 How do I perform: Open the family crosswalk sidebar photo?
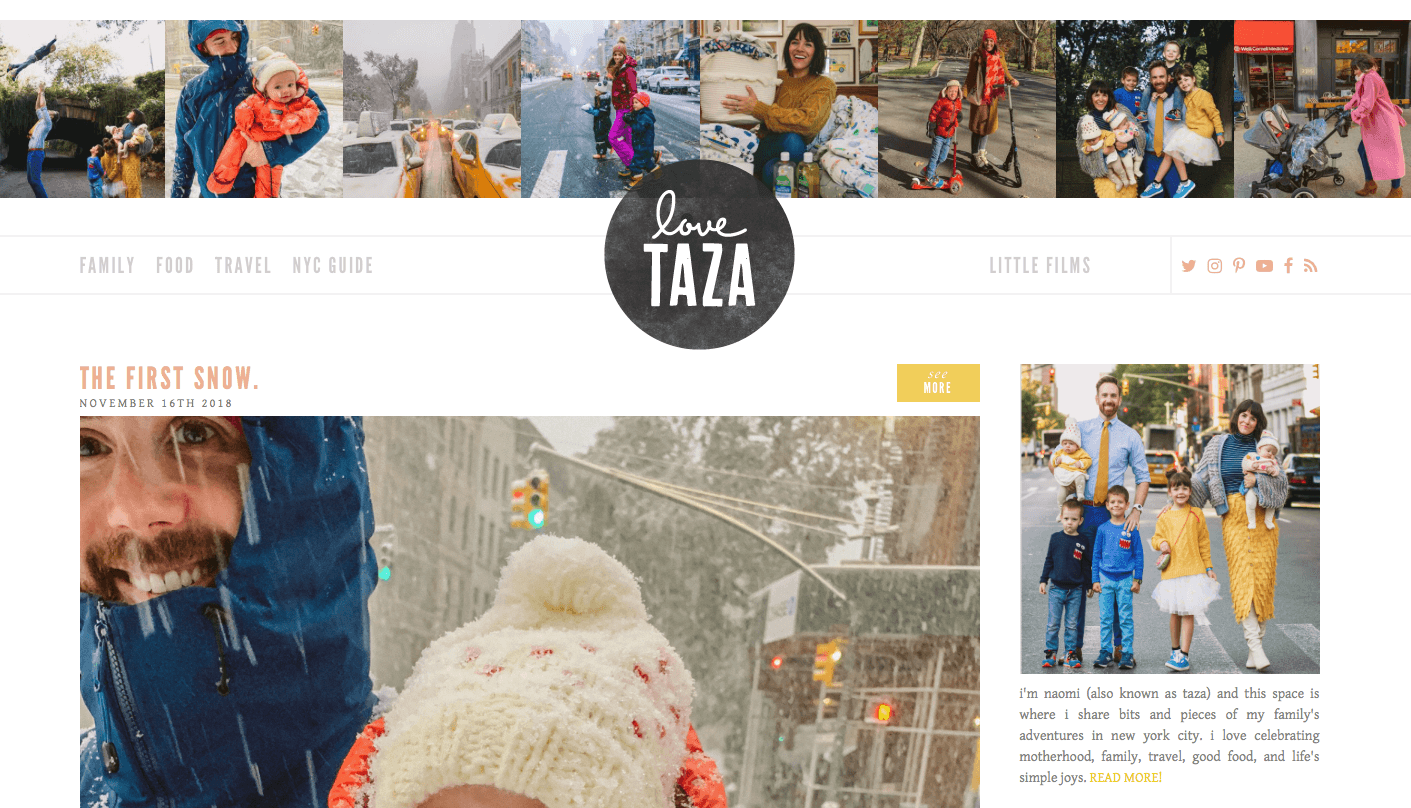point(1170,519)
